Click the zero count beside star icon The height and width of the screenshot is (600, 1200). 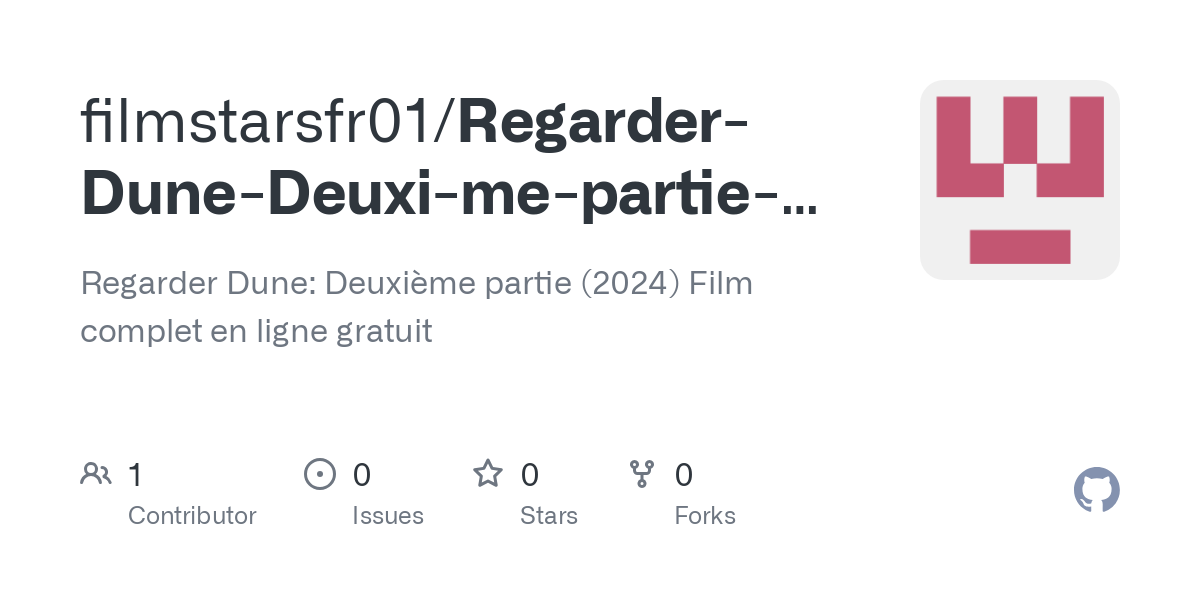coord(530,474)
